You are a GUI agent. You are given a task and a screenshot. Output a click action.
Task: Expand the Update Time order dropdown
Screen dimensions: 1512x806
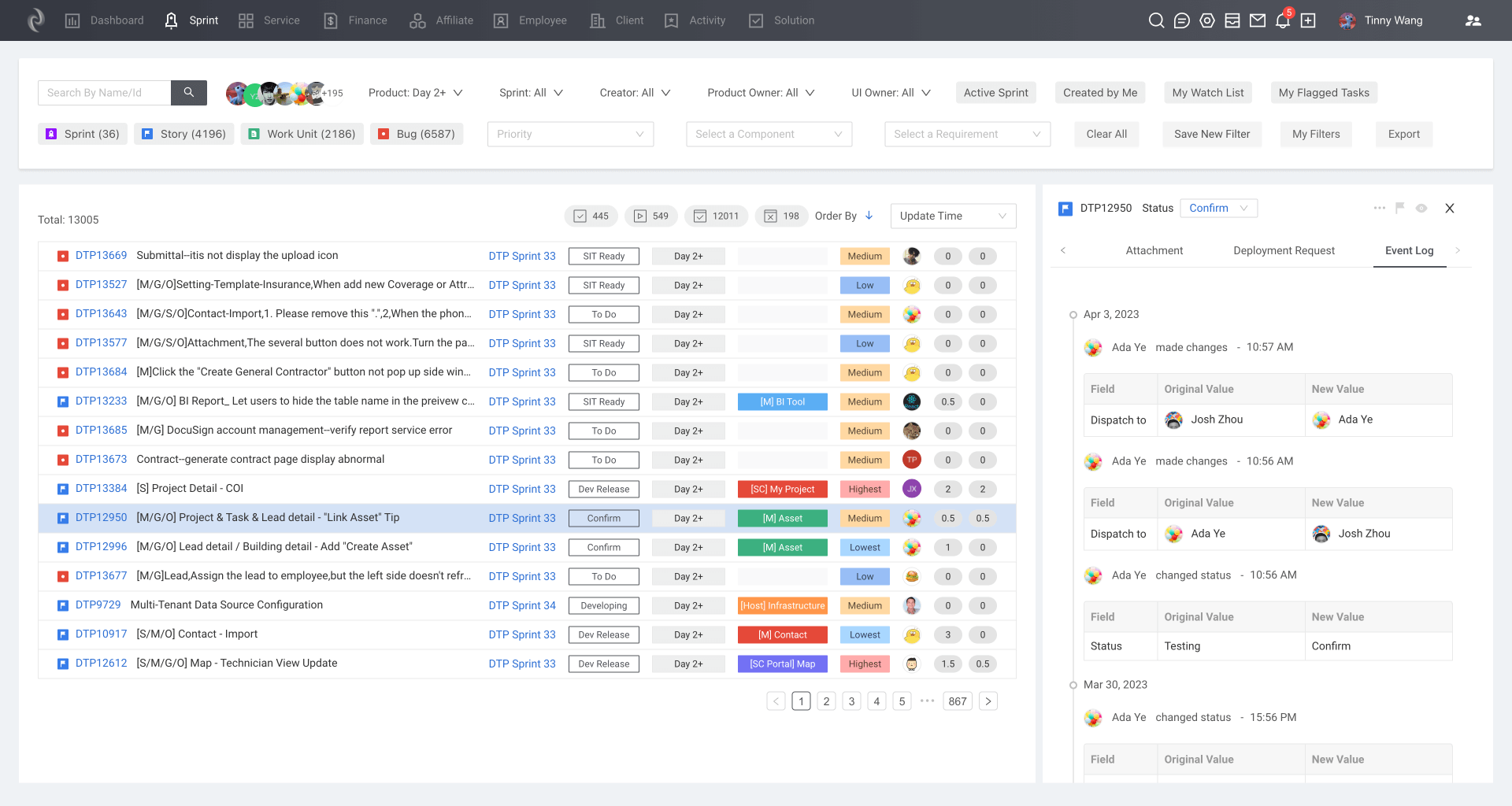coord(953,216)
